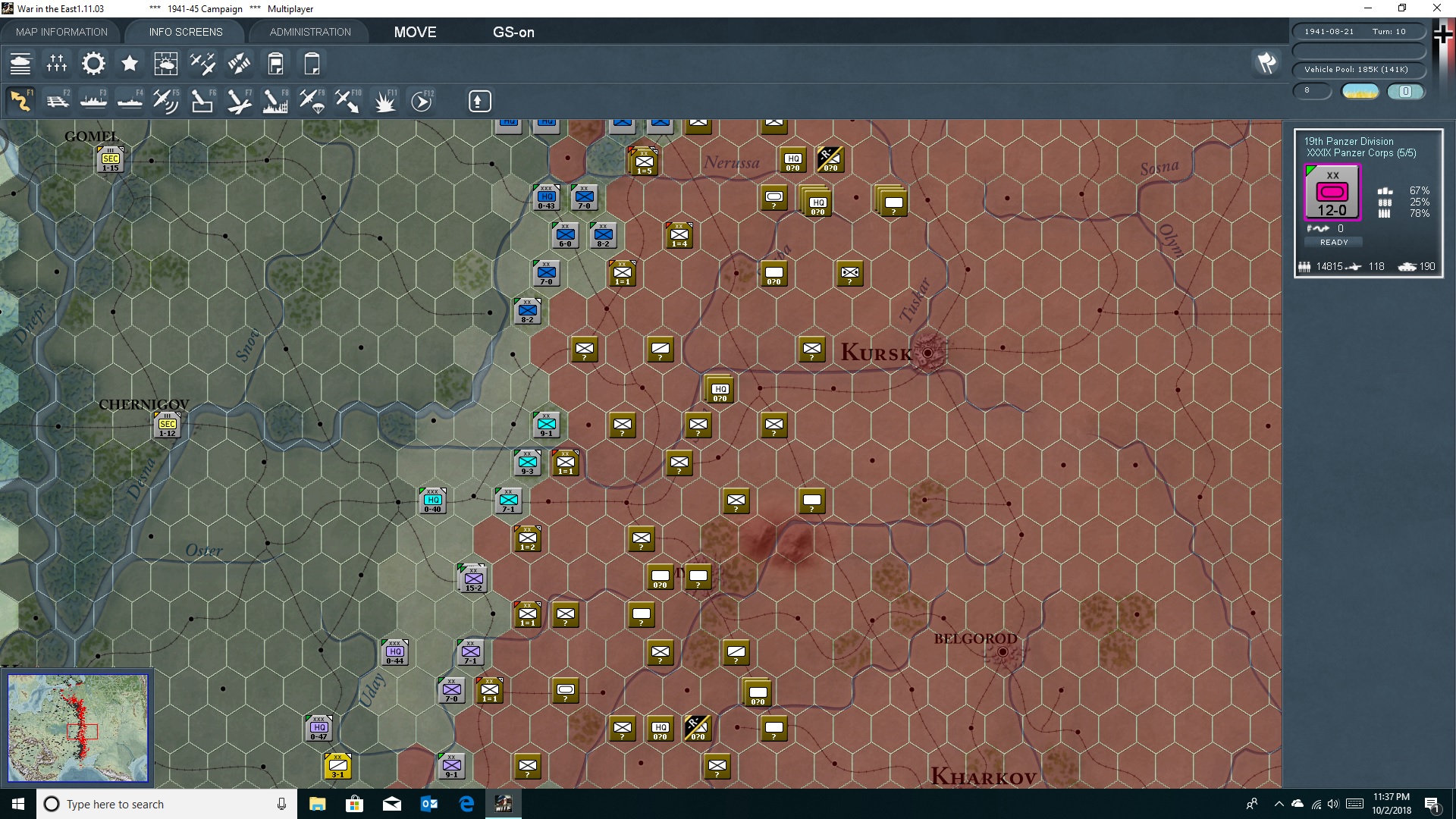This screenshot has width=1456, height=819.
Task: Click the XXXIX Panzer Corps link
Action: click(x=1360, y=152)
